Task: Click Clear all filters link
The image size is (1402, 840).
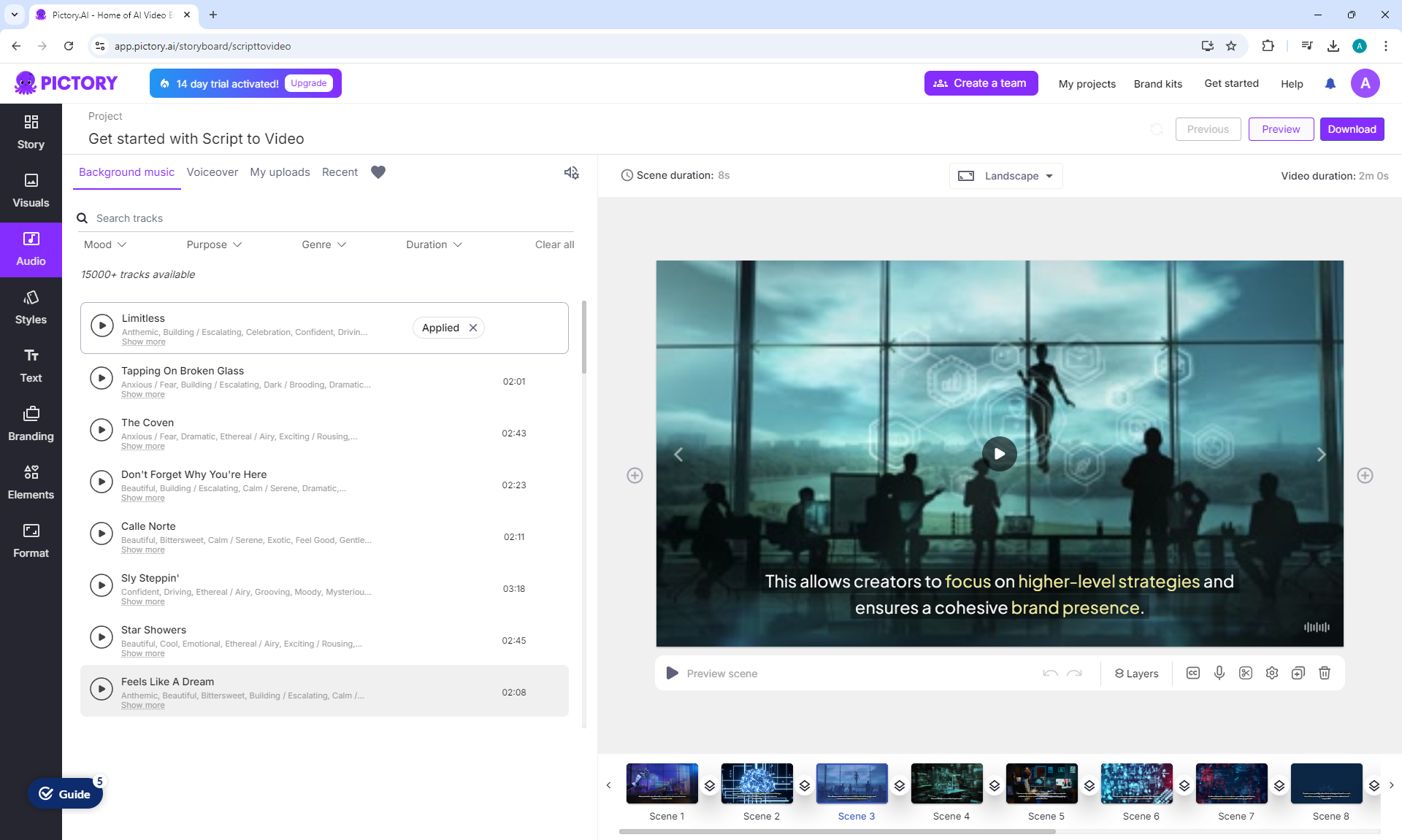Action: 554,244
